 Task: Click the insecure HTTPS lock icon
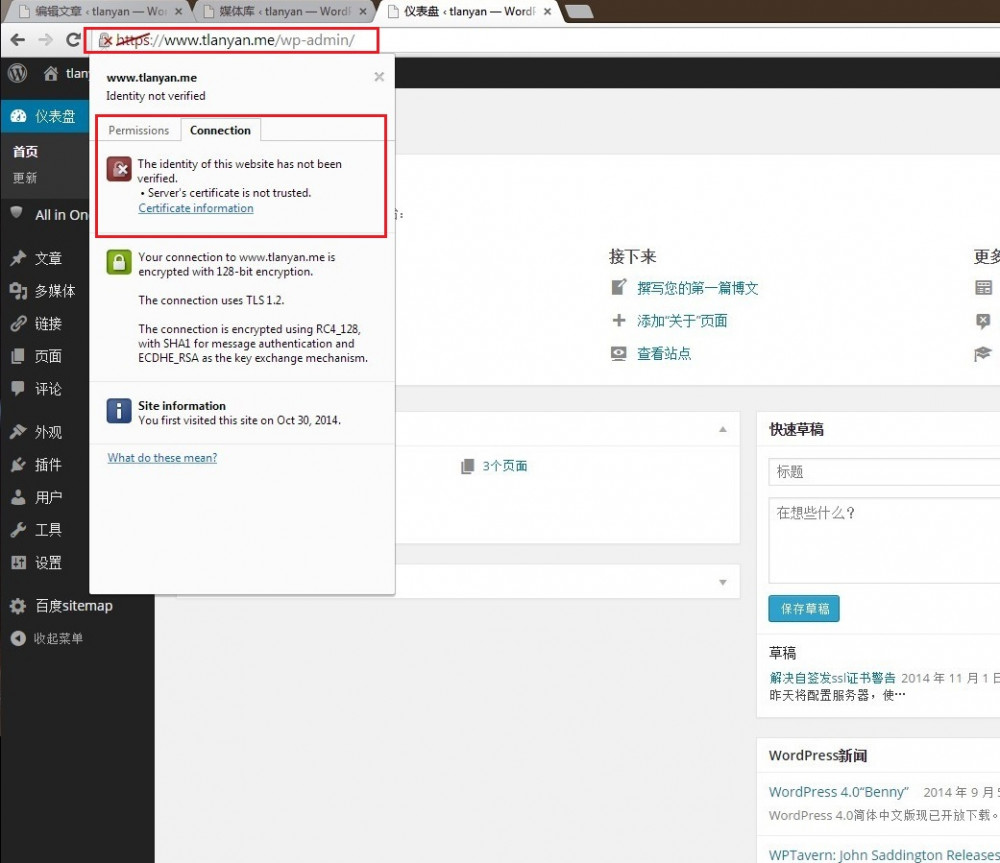(x=105, y=41)
